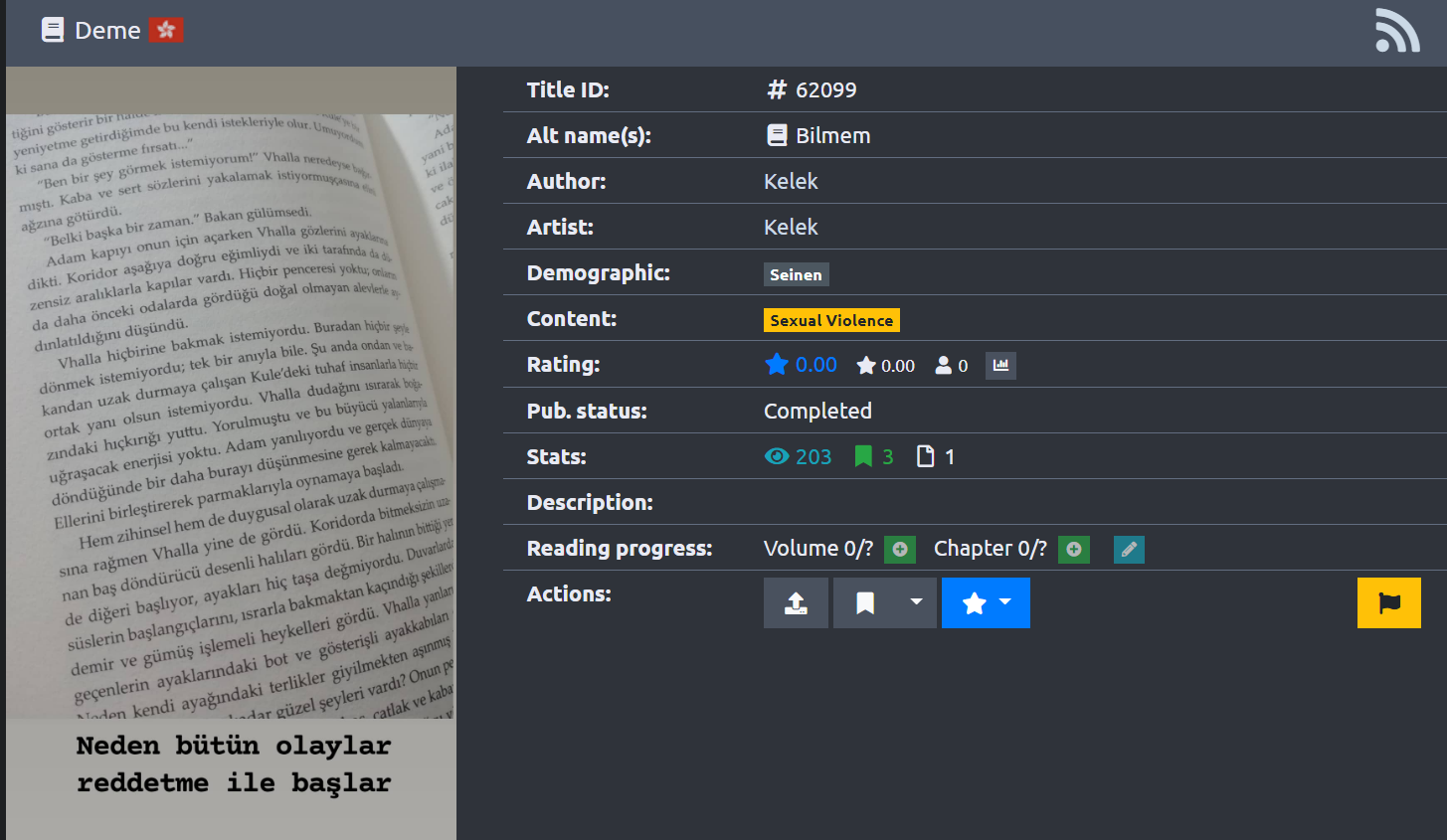The width and height of the screenshot is (1447, 840).
Task: Increment volume with the green plus button
Action: [x=900, y=549]
